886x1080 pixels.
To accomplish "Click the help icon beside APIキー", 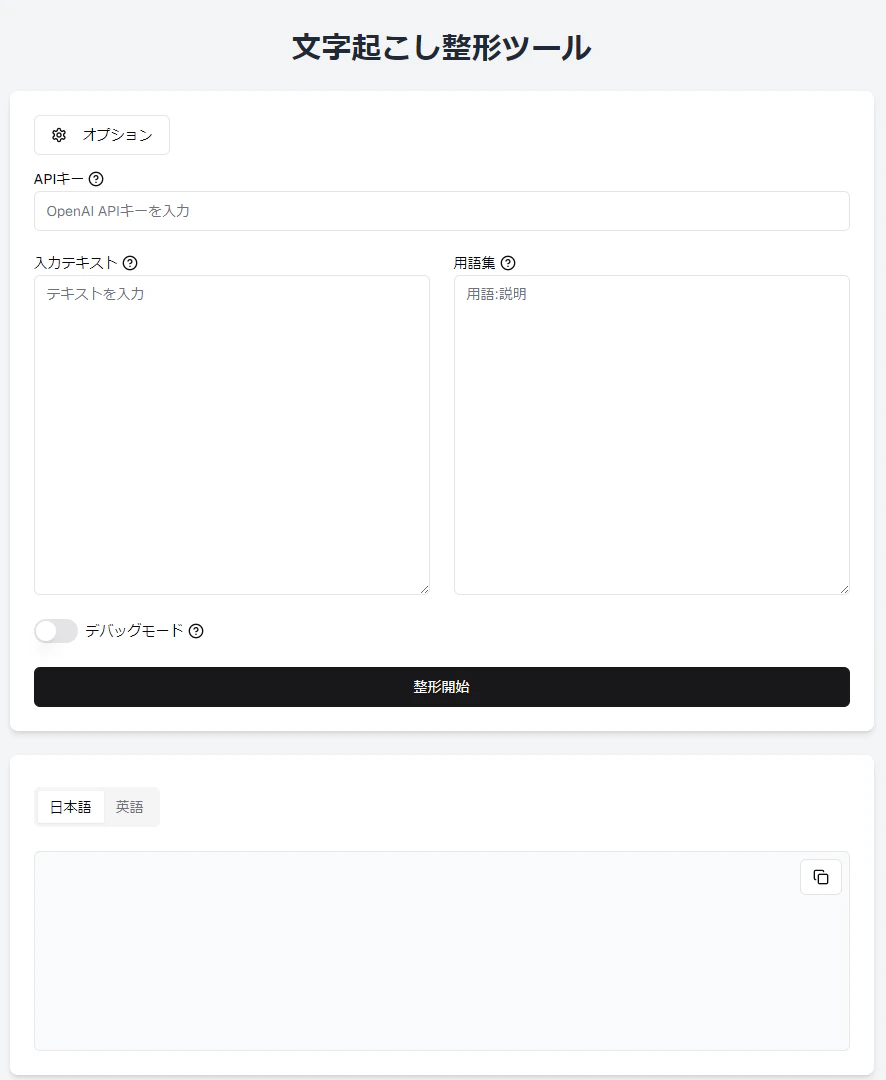I will (96, 179).
